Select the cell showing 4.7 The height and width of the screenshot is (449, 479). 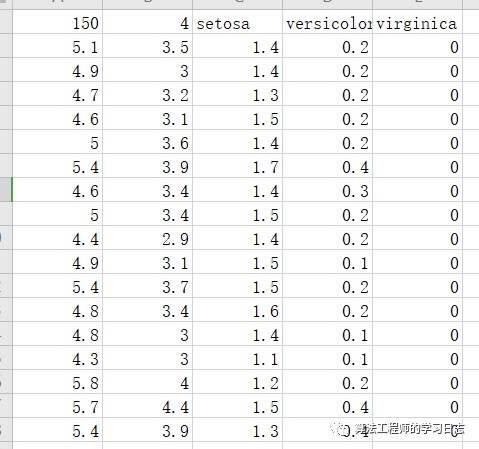point(57,94)
